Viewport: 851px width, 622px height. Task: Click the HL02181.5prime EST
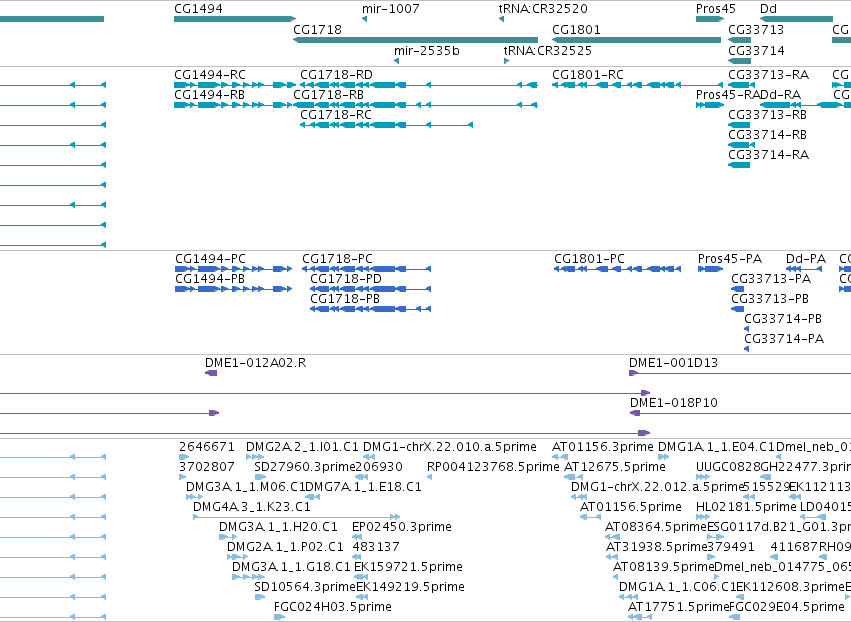click(703, 517)
